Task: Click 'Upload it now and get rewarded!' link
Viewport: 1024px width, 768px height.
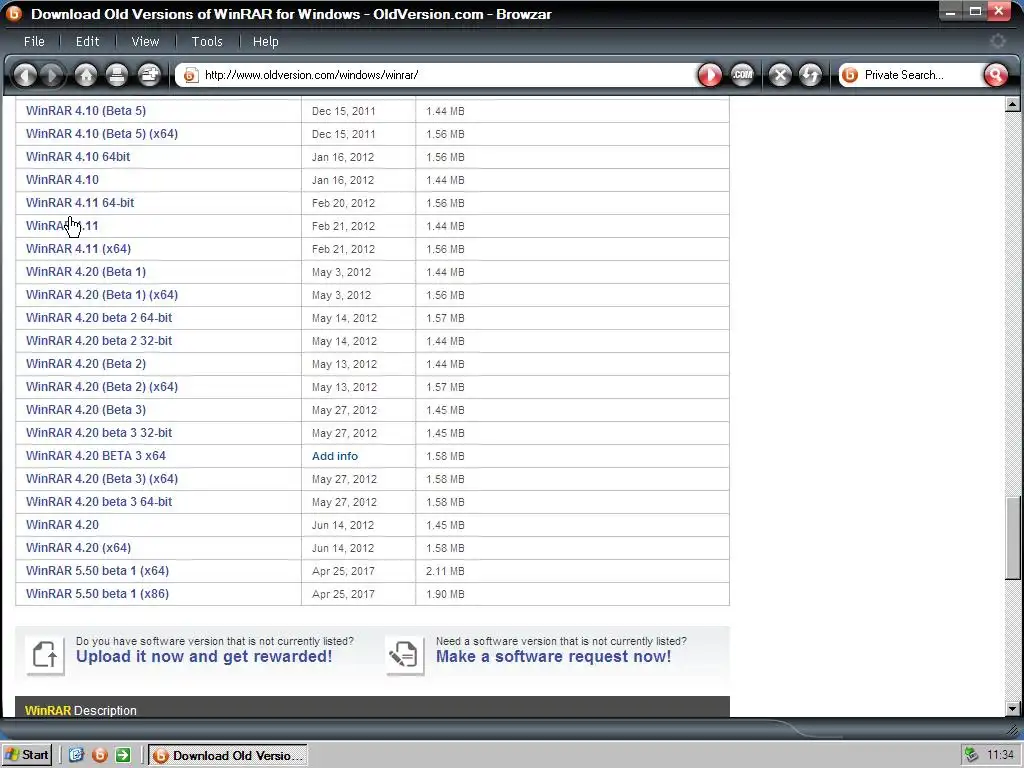Action: click(x=204, y=656)
